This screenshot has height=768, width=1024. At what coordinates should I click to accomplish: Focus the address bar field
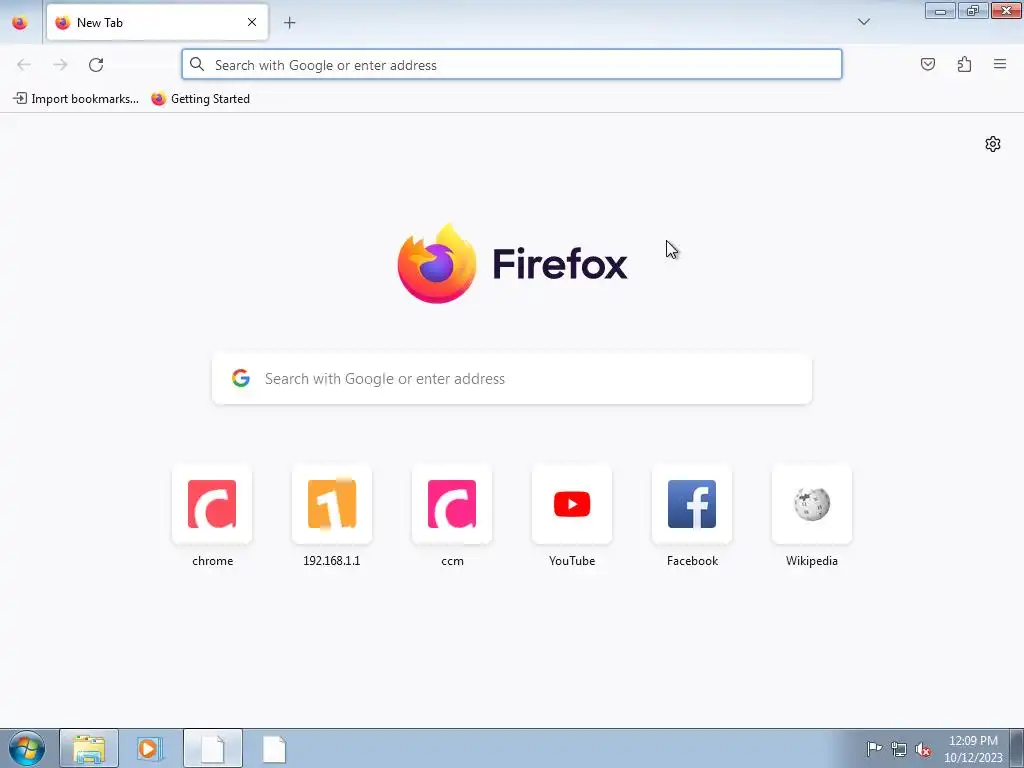pos(512,65)
